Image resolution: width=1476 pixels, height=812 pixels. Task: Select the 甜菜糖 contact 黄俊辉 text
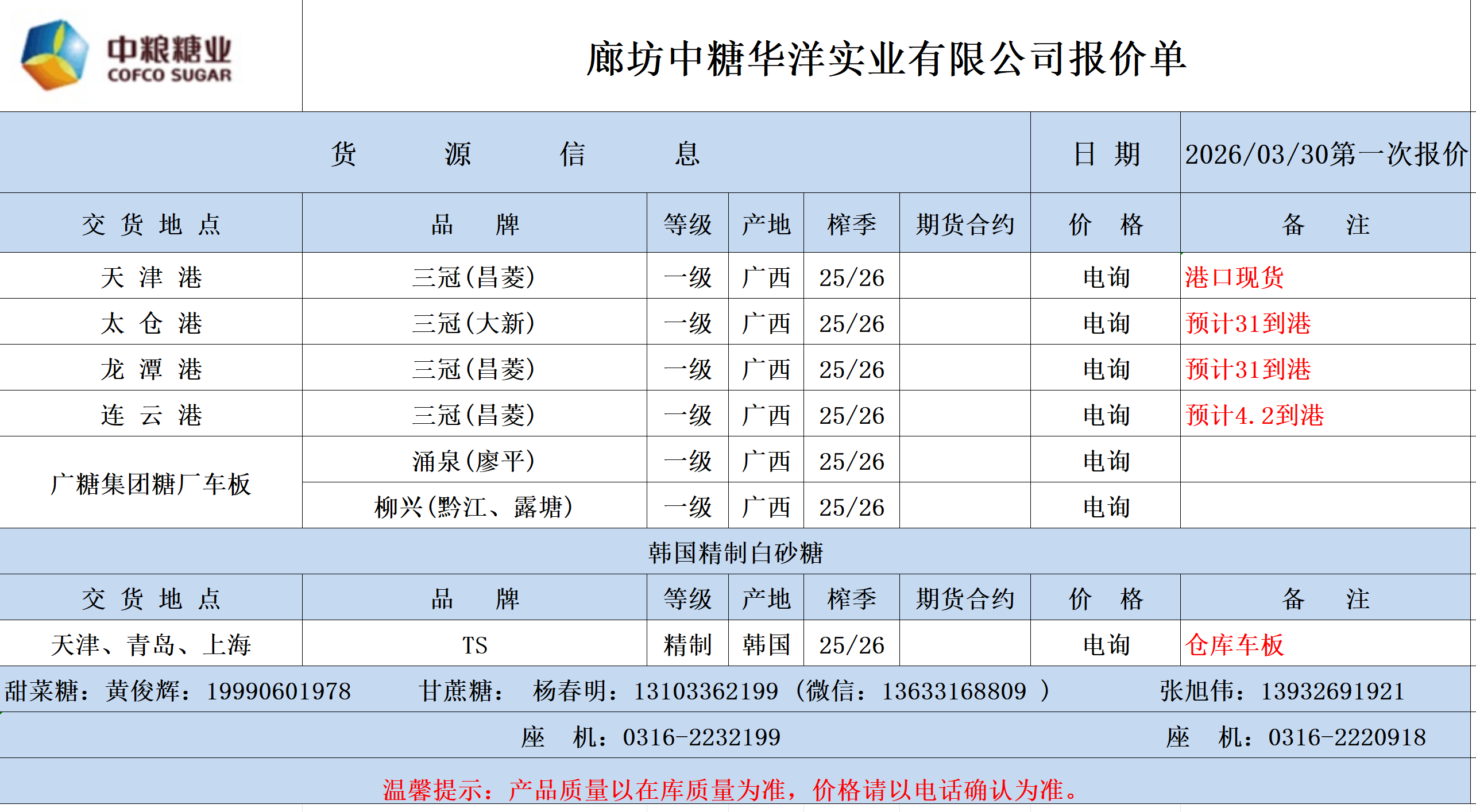[x=177, y=691]
